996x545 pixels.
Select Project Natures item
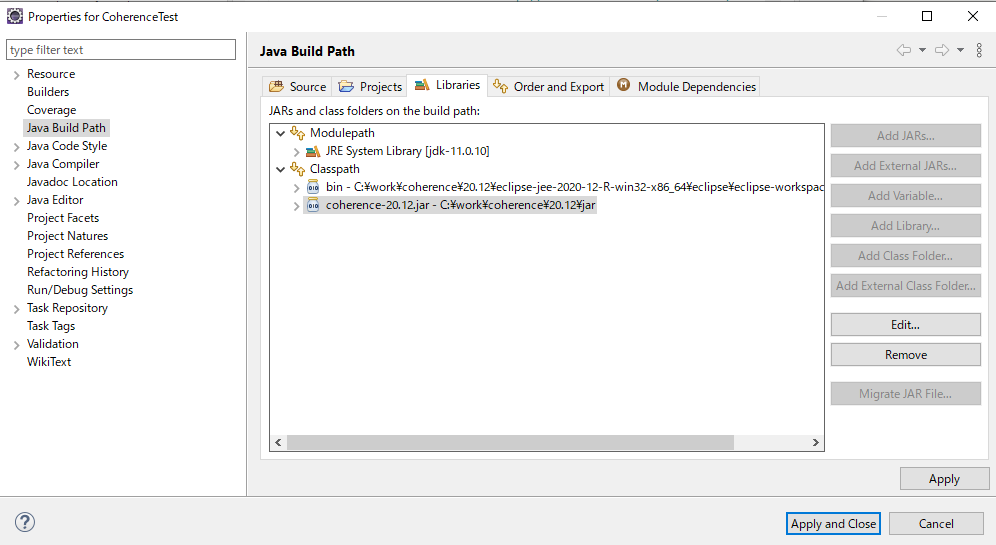[67, 236]
